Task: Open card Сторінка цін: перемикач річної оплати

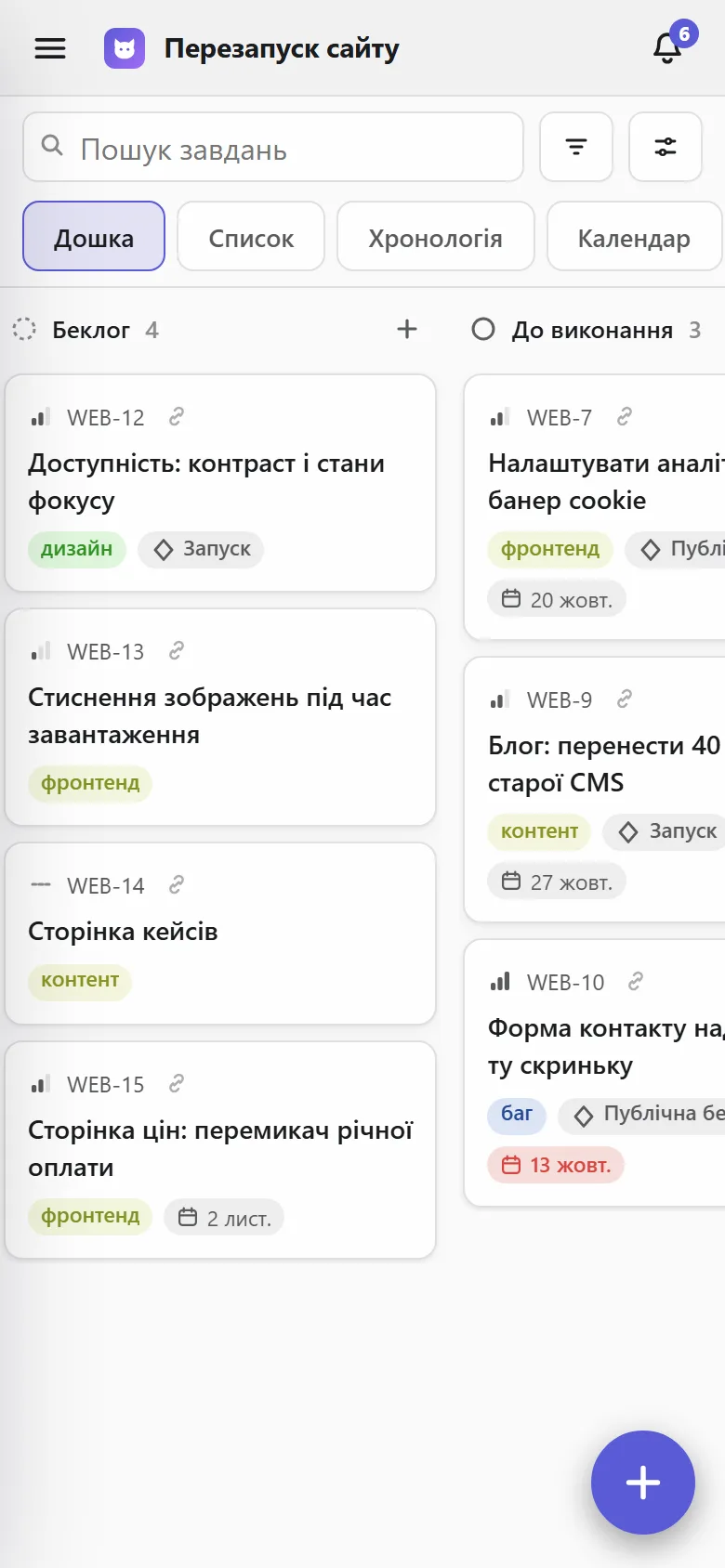Action: pyautogui.click(x=220, y=1149)
